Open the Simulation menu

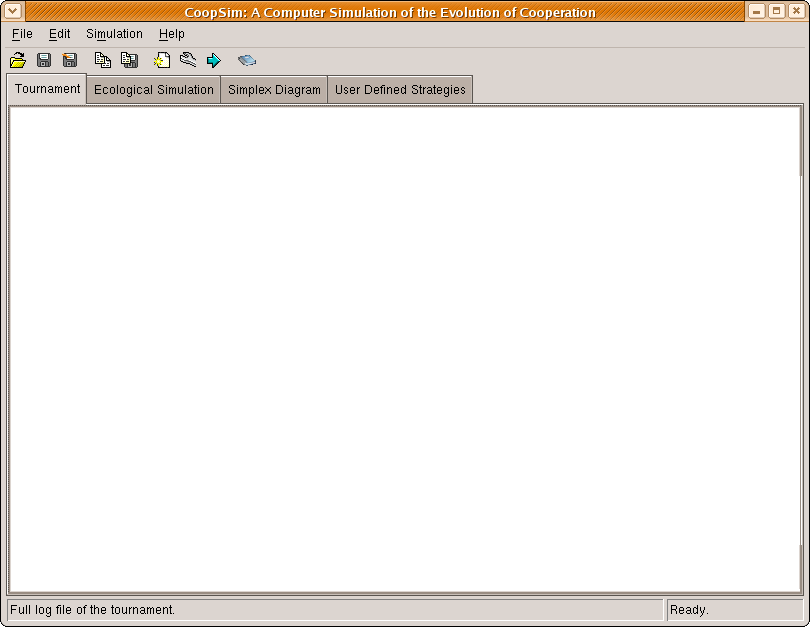click(114, 34)
